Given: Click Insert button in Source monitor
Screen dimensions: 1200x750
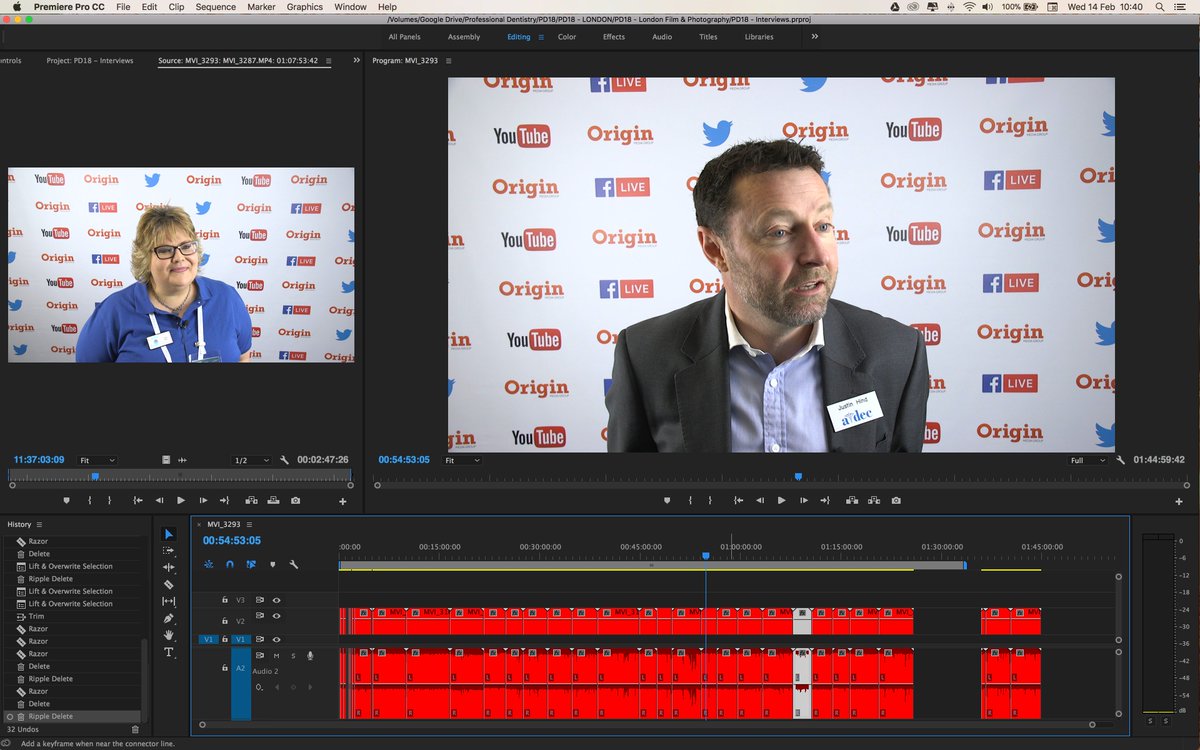Looking at the screenshot, I should tap(251, 500).
